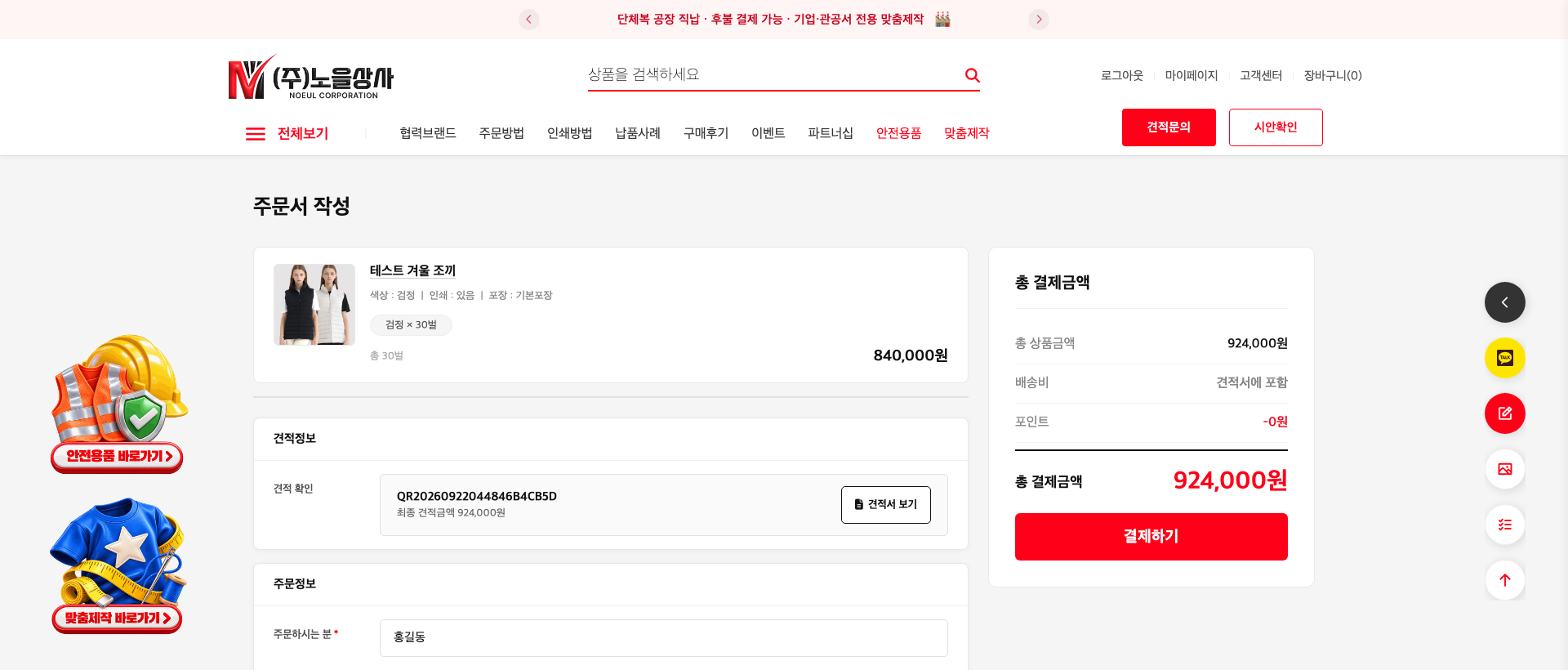Open 주문방법 menu

[x=501, y=133]
